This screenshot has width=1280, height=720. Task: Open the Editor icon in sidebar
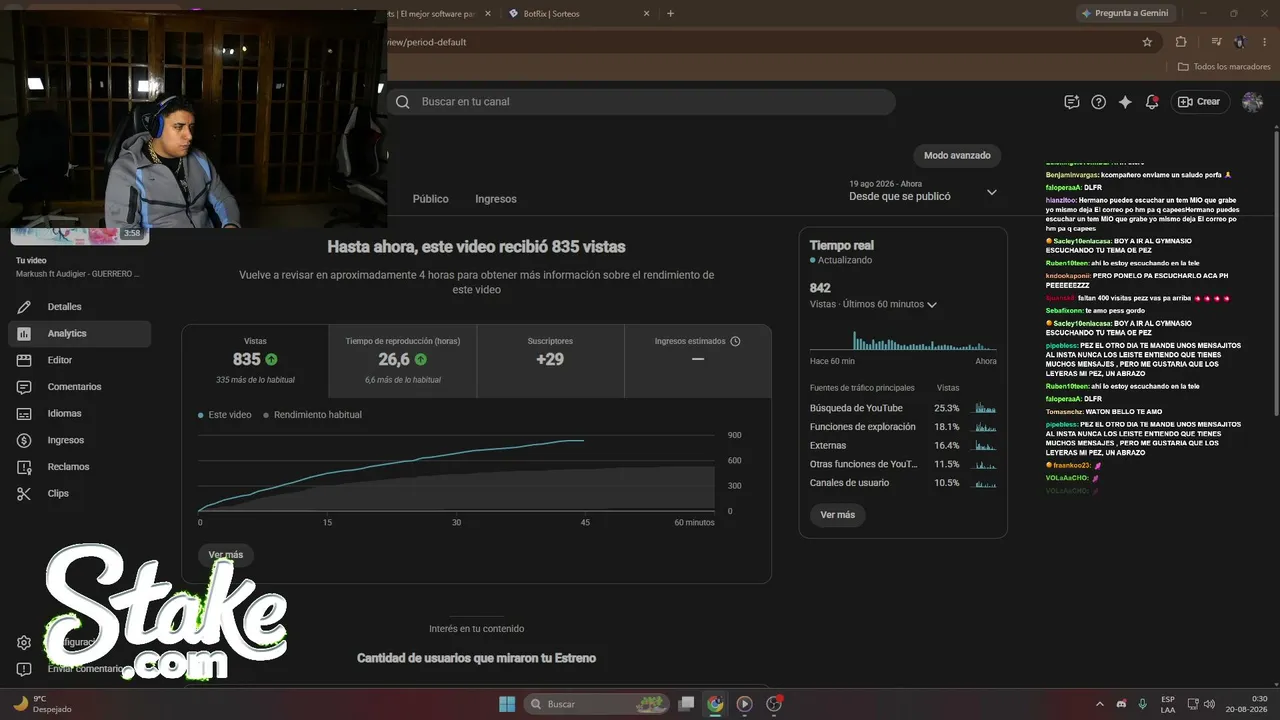[24, 360]
